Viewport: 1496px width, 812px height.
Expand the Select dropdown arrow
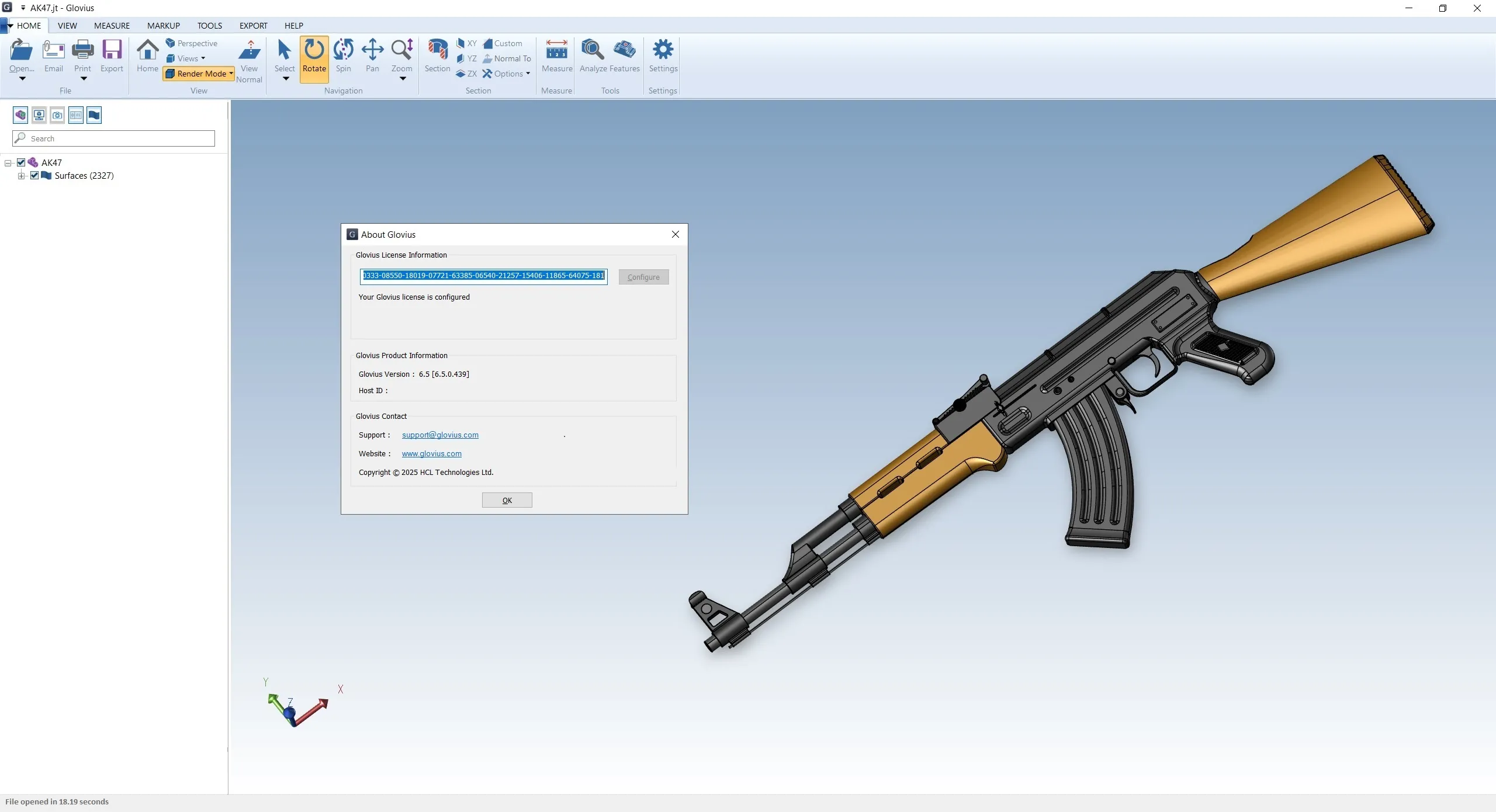[286, 79]
